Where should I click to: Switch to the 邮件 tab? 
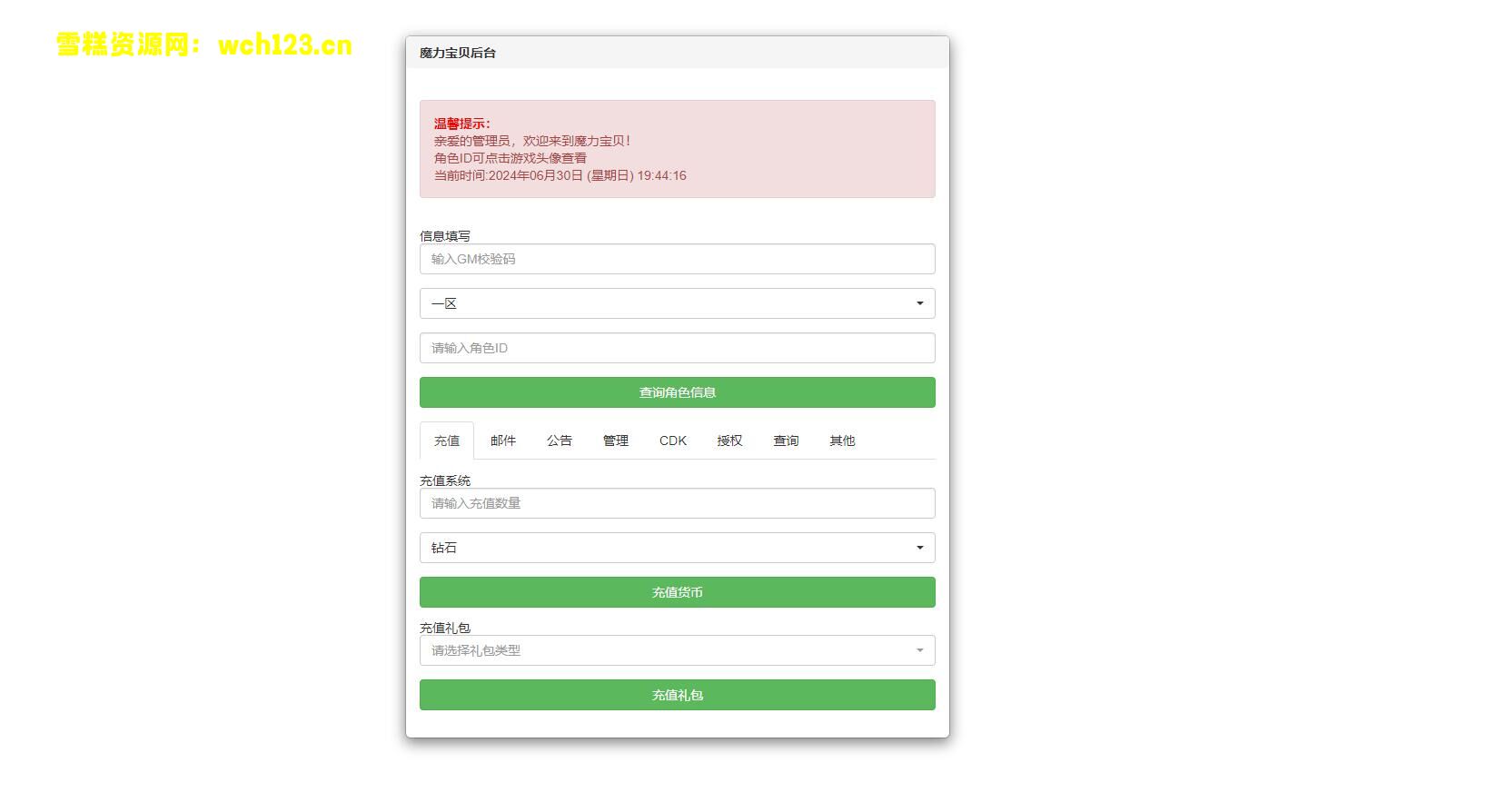coord(503,441)
